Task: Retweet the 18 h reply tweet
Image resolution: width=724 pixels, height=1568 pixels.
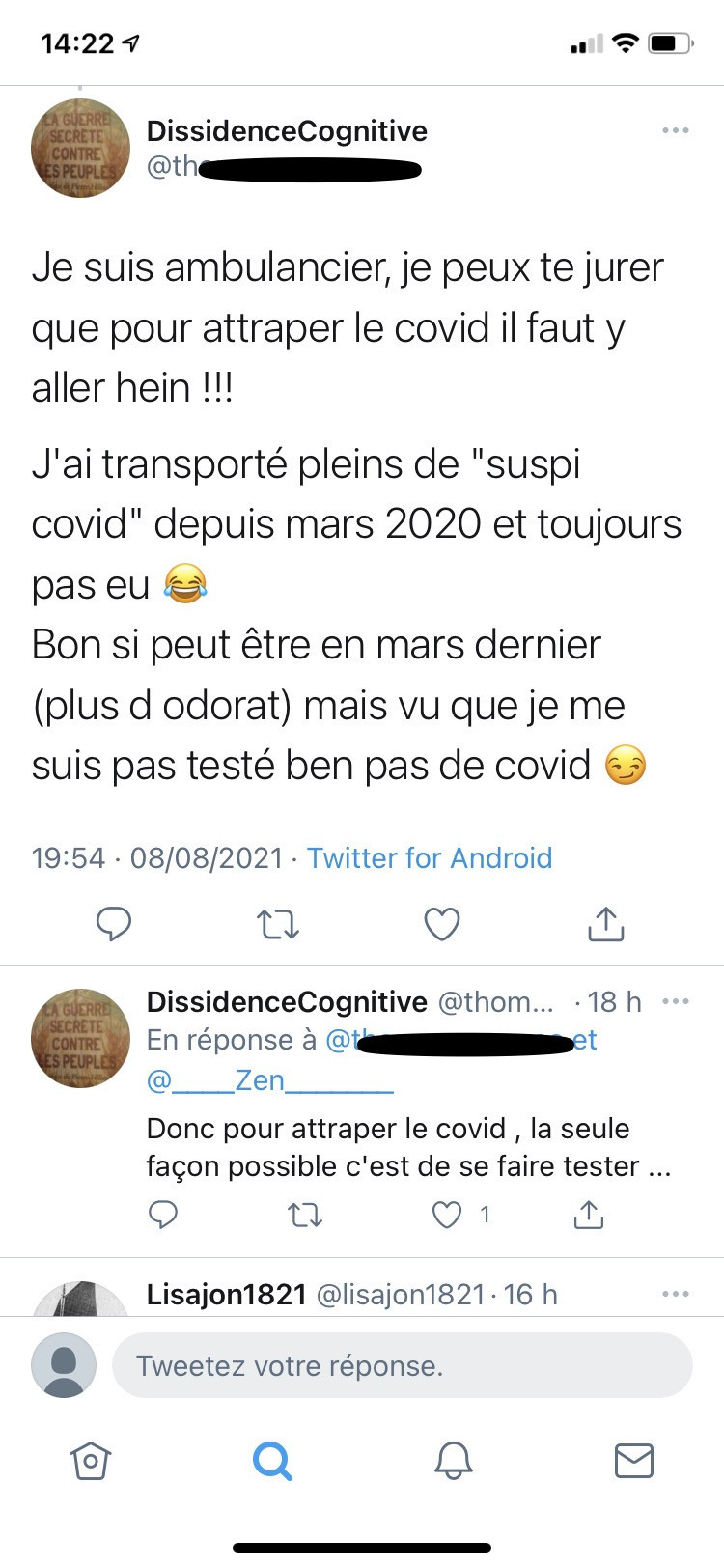Action: coord(306,1214)
